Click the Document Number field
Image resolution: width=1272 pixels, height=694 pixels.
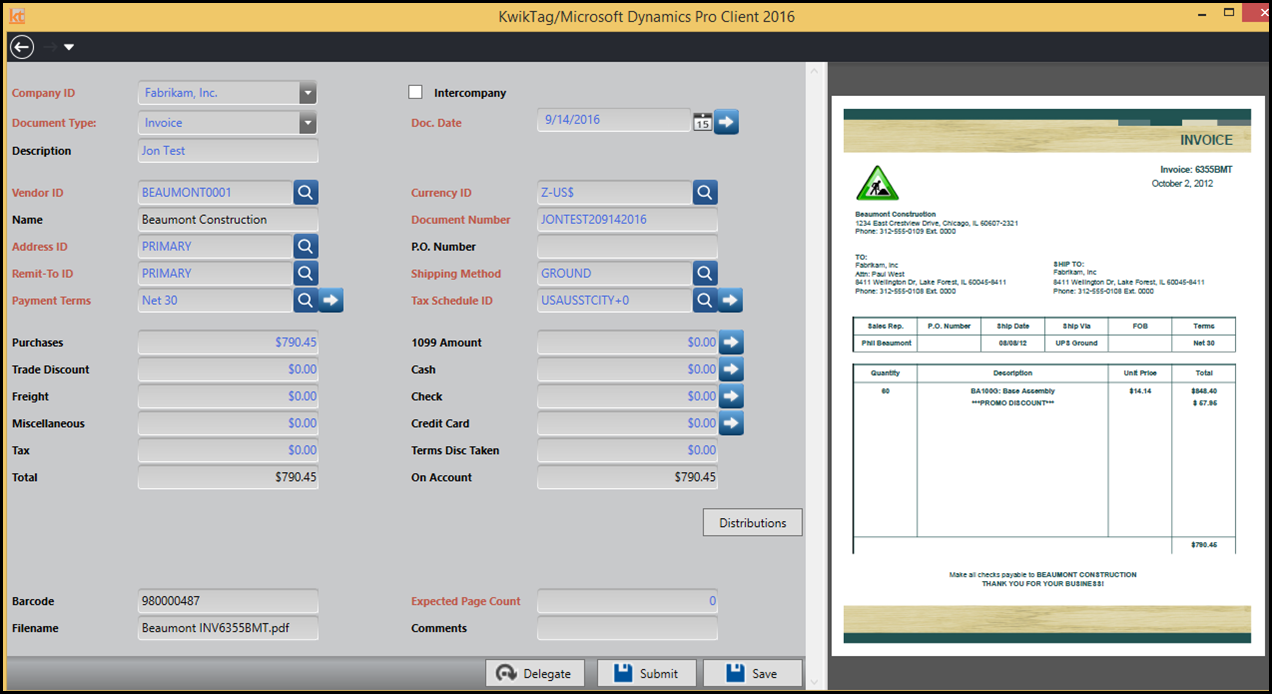point(627,219)
